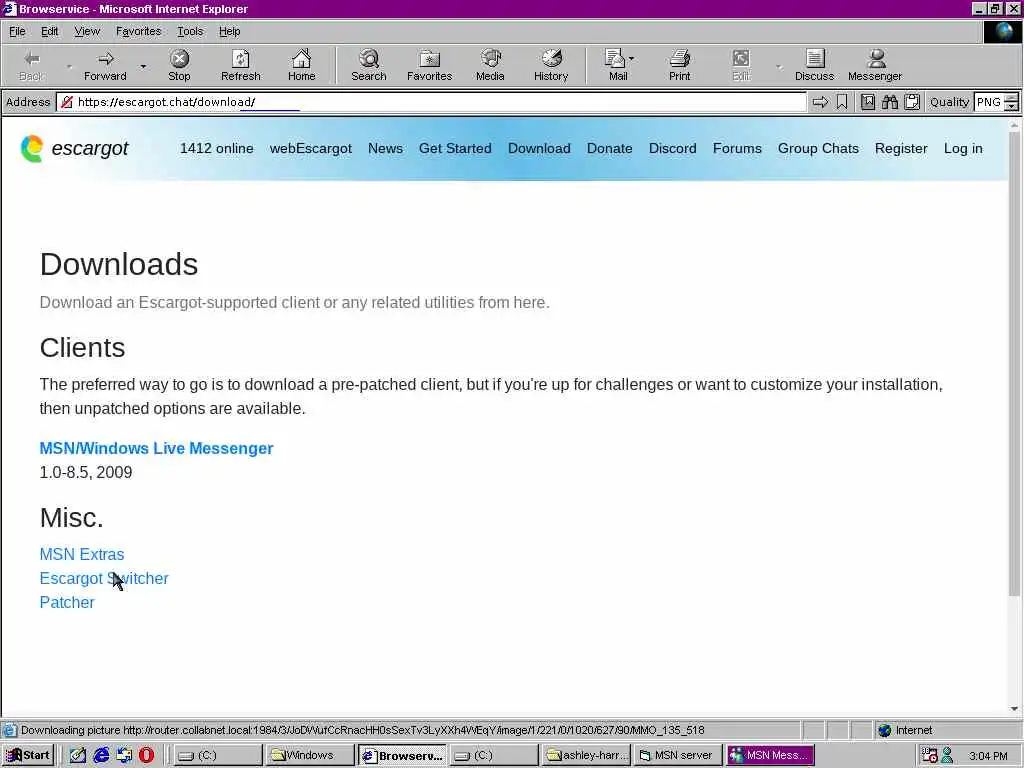Click the Forward toolbar button
The width and height of the screenshot is (1024, 768).
(x=105, y=65)
